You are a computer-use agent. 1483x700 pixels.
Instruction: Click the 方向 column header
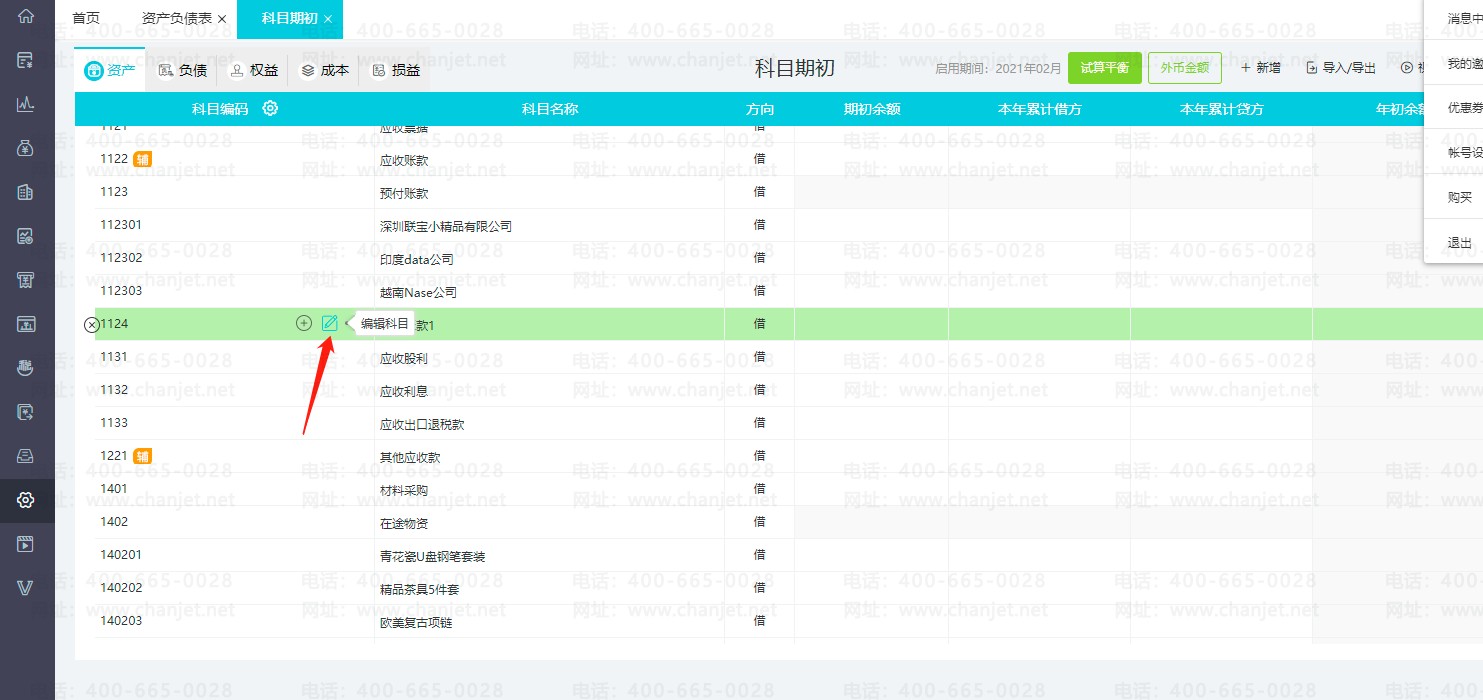tap(760, 109)
